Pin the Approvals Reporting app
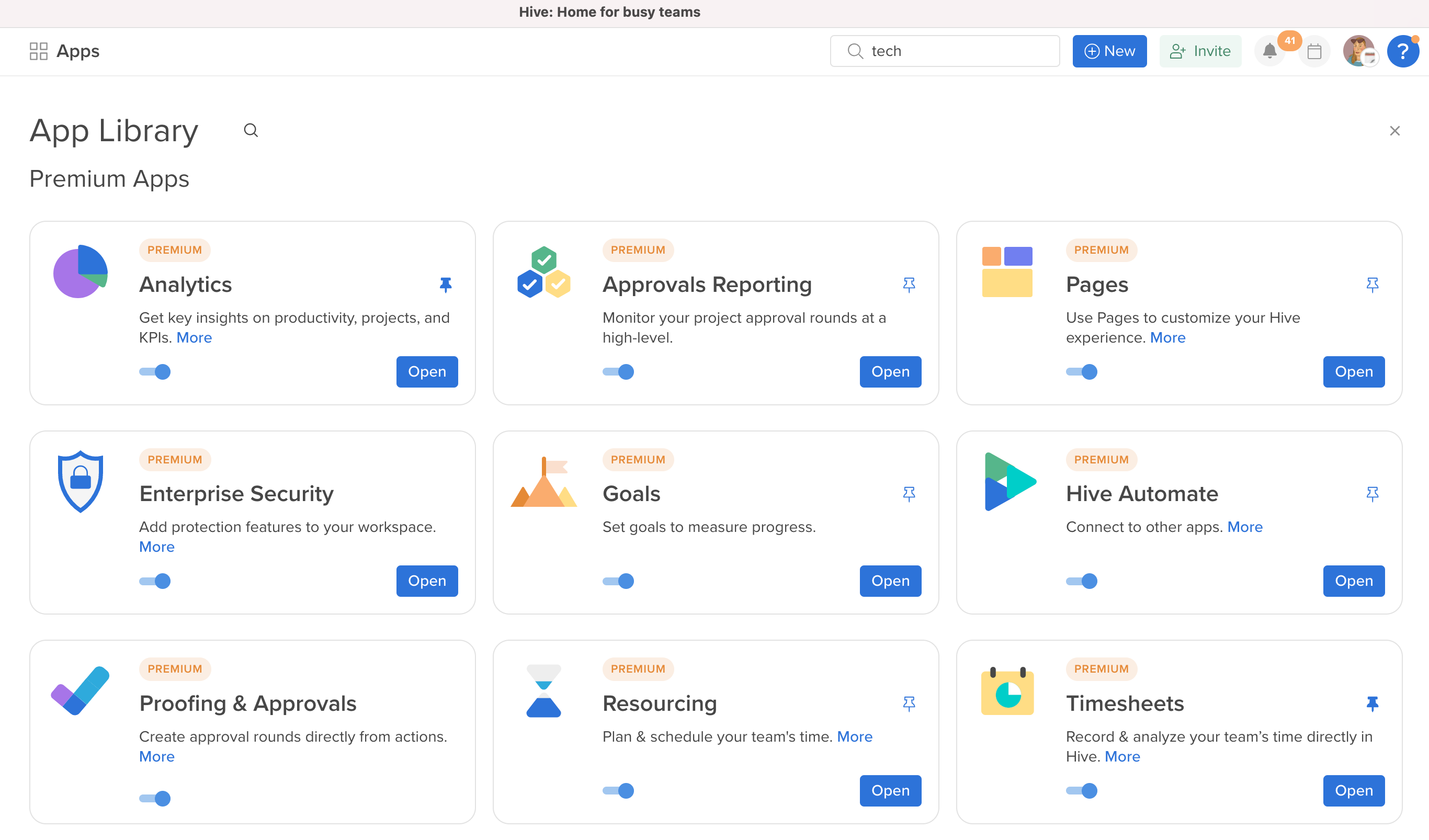 click(x=909, y=285)
